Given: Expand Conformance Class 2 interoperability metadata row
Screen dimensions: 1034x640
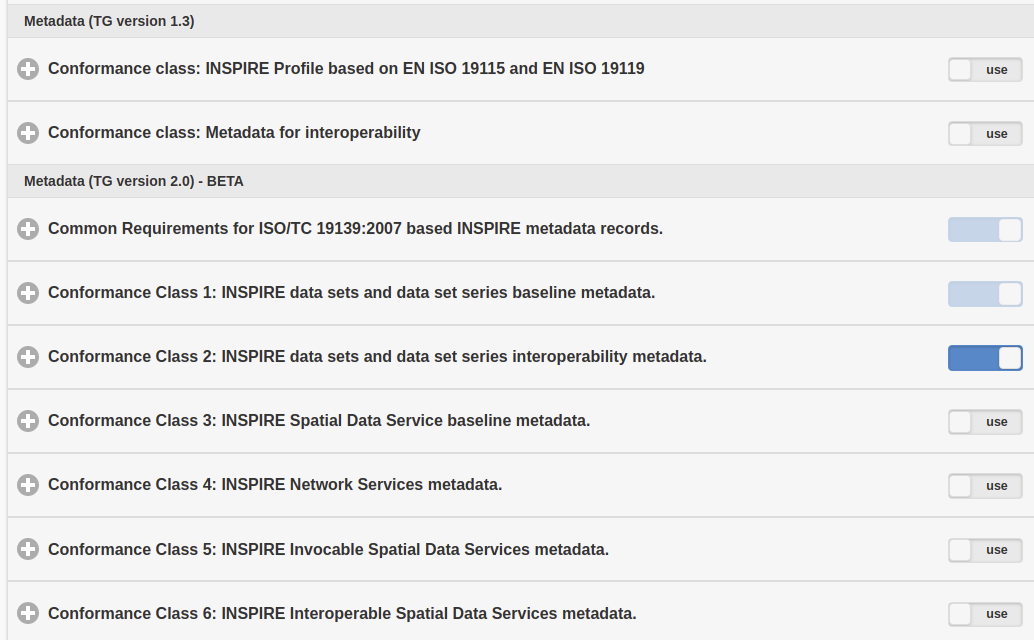Looking at the screenshot, I should click(28, 357).
